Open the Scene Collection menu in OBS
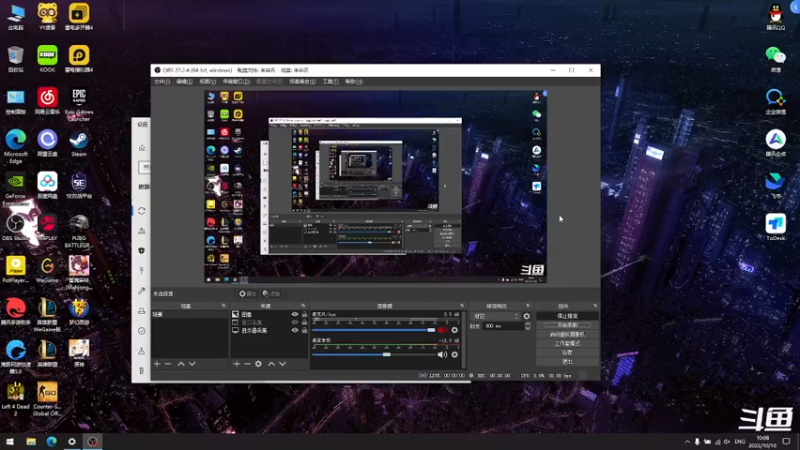The width and height of the screenshot is (800, 450). pos(303,82)
